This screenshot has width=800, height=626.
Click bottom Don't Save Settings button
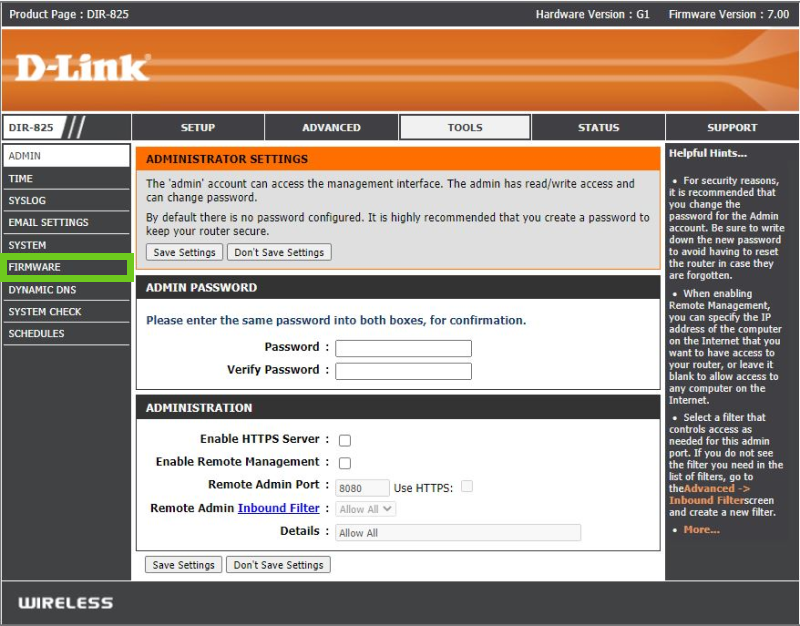coord(278,565)
